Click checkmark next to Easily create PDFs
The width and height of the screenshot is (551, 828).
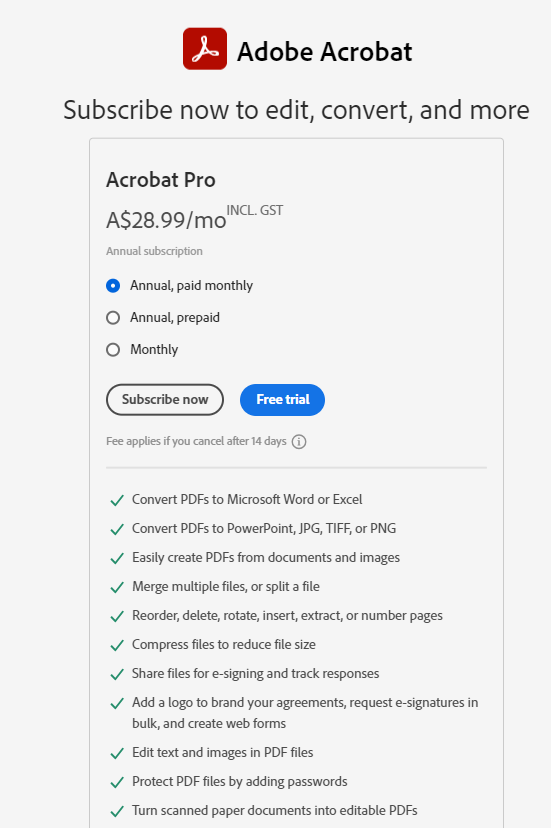point(117,558)
